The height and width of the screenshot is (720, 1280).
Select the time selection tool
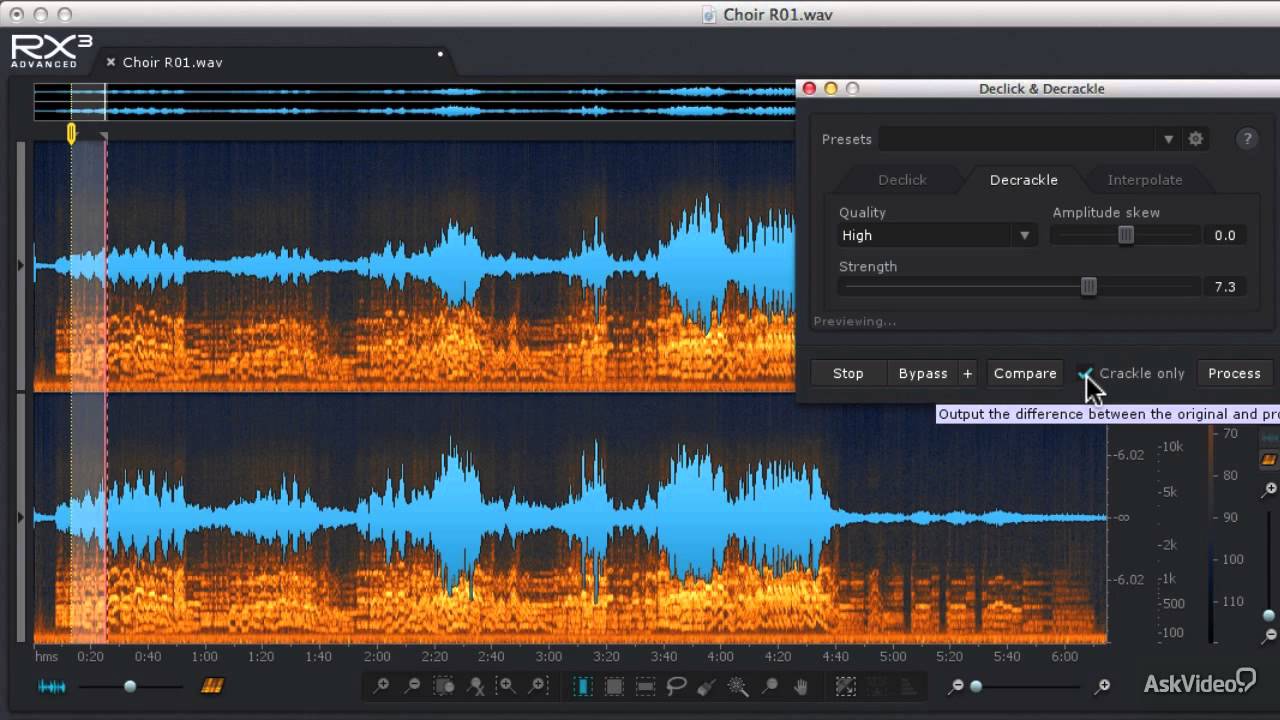tap(583, 686)
